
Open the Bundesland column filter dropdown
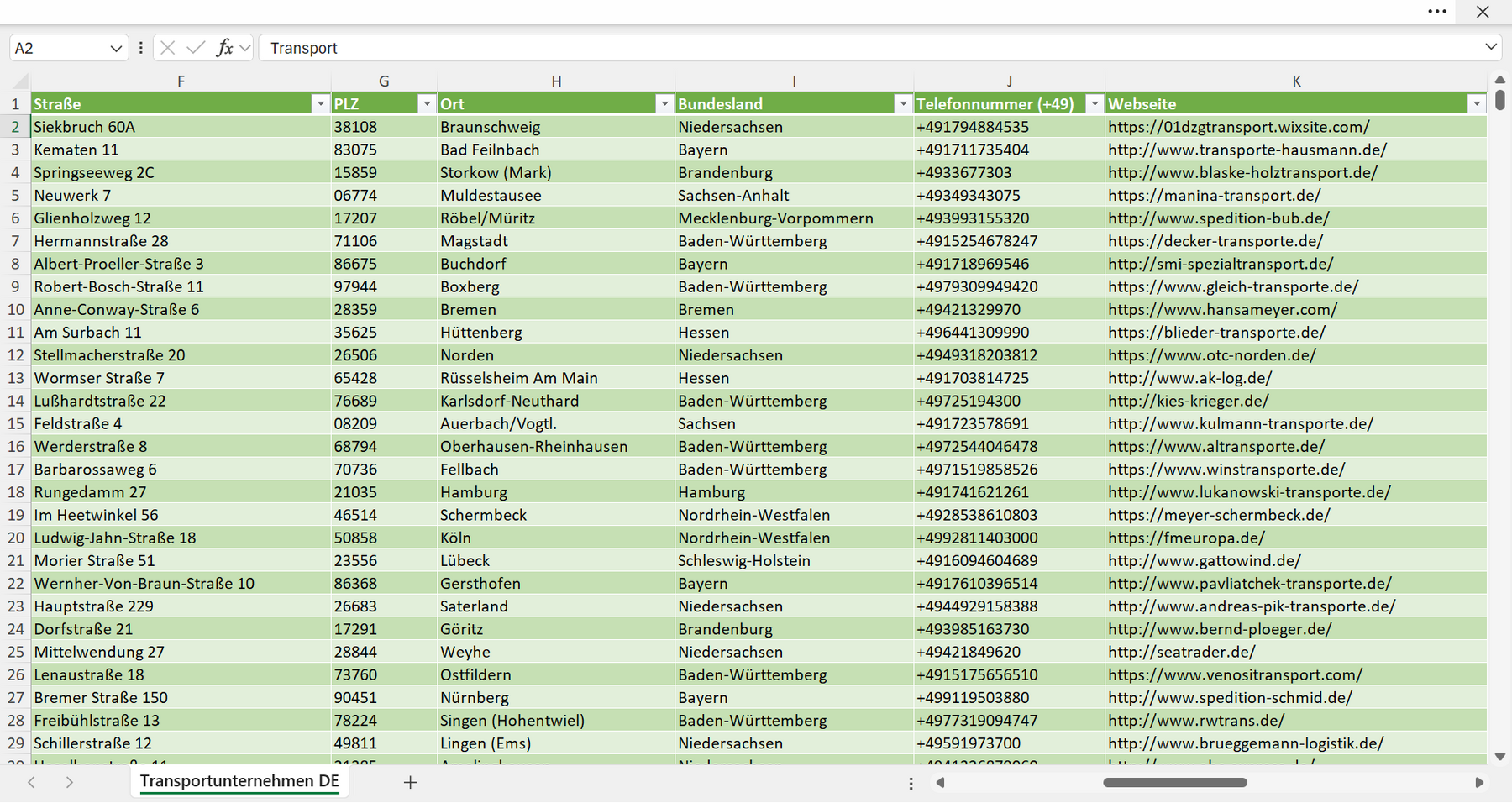pos(903,104)
